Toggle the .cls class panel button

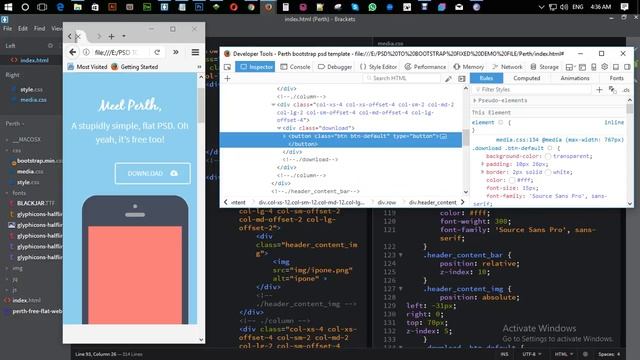(626, 90)
